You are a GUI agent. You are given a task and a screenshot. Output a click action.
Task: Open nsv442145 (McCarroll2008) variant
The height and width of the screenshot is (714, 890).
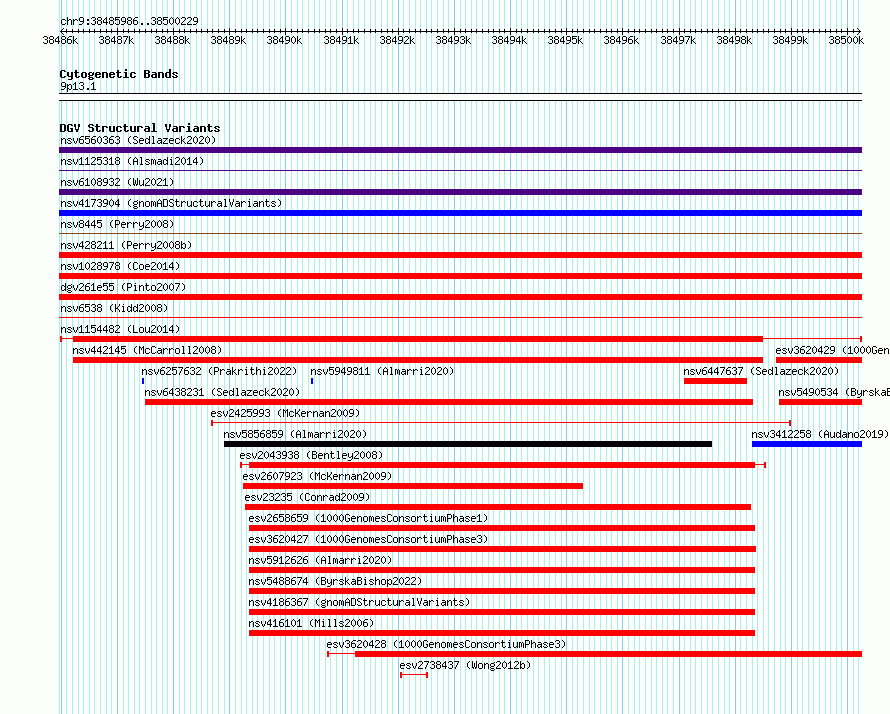coord(147,350)
